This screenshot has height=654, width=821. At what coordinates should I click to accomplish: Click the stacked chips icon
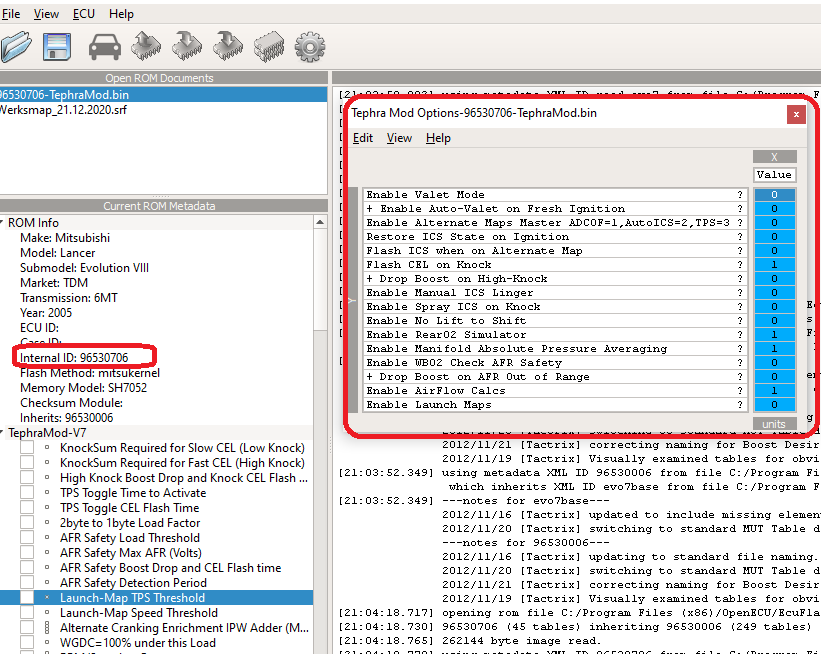coord(269,47)
